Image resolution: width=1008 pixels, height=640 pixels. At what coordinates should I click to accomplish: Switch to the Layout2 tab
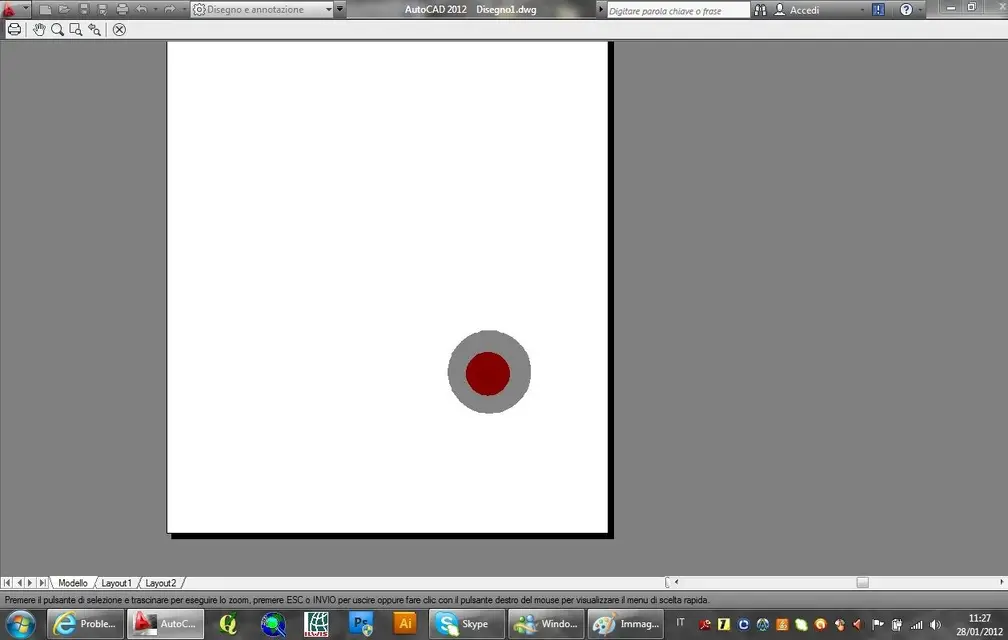pos(160,583)
